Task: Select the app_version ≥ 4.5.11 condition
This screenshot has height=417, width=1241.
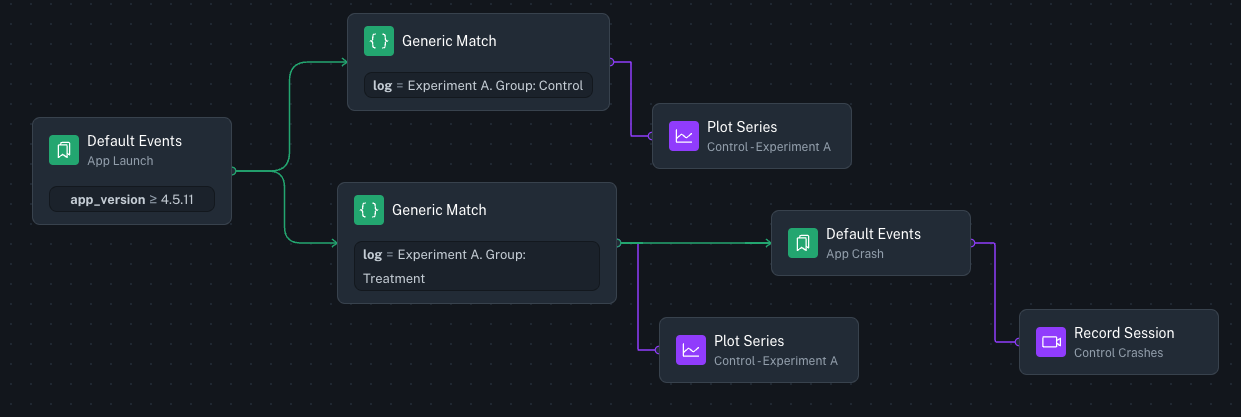Action: [132, 199]
